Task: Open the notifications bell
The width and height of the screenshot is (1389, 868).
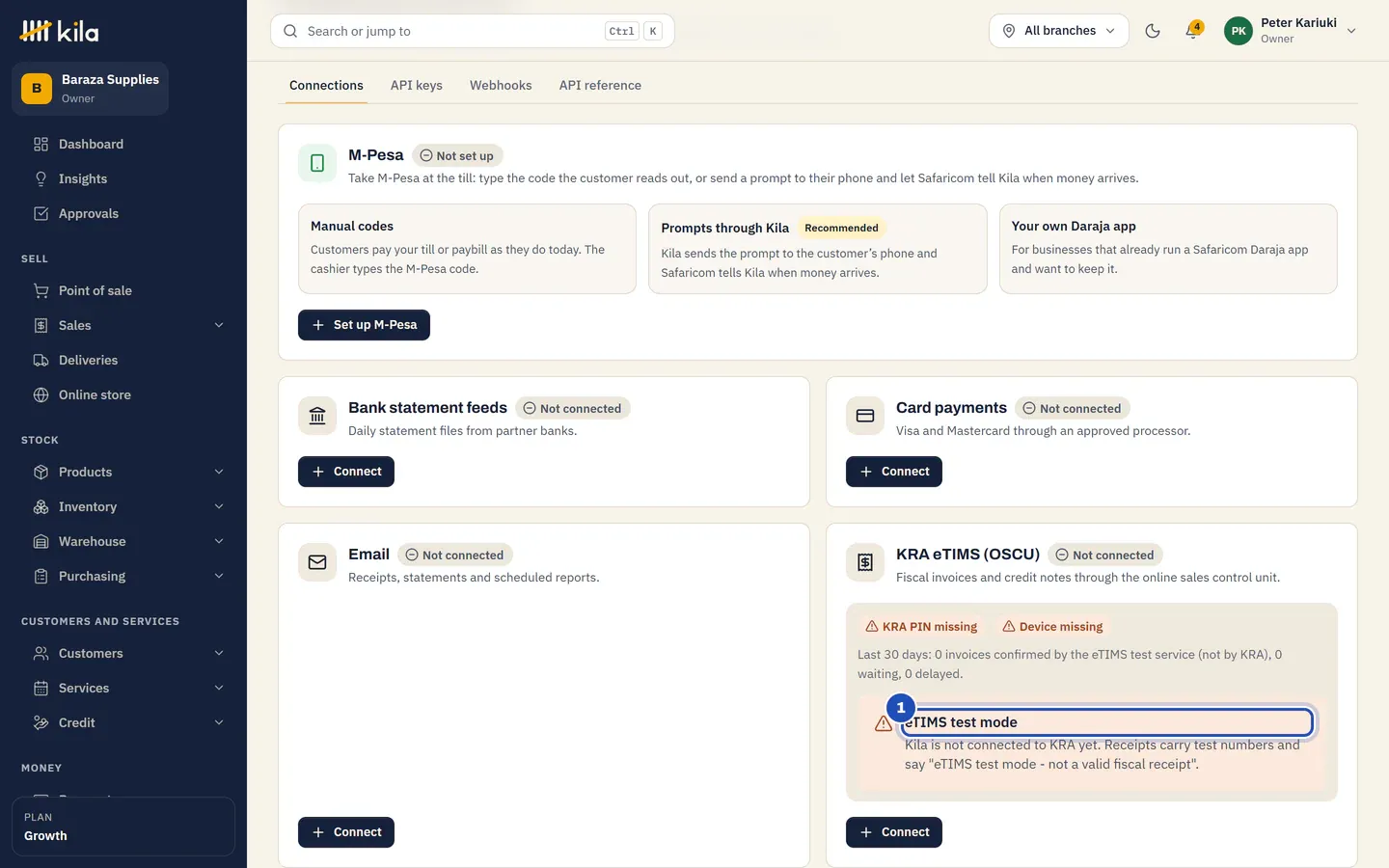Action: click(x=1193, y=31)
